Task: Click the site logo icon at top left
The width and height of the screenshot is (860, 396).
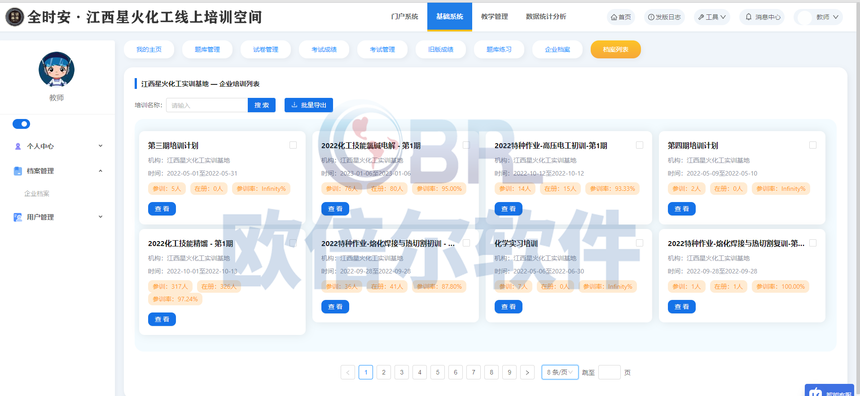Action: 14,17
